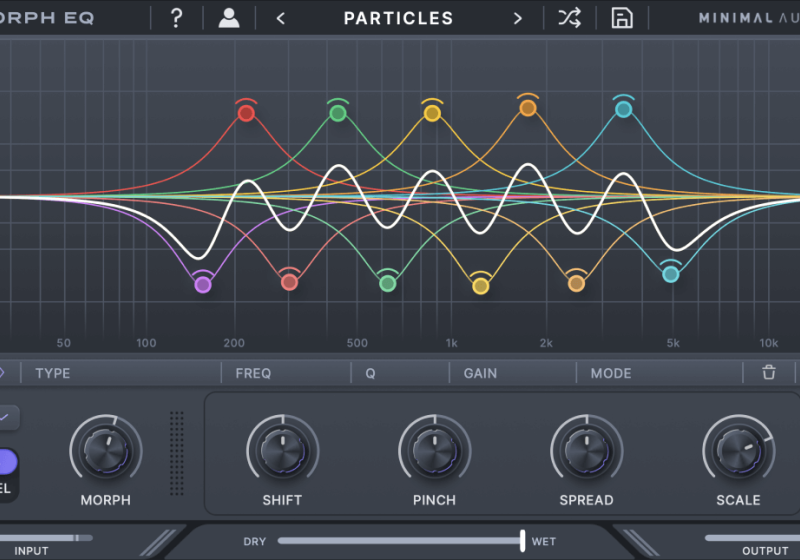Click the SHIFT knob
Image resolution: width=800 pixels, height=560 pixels.
(283, 451)
